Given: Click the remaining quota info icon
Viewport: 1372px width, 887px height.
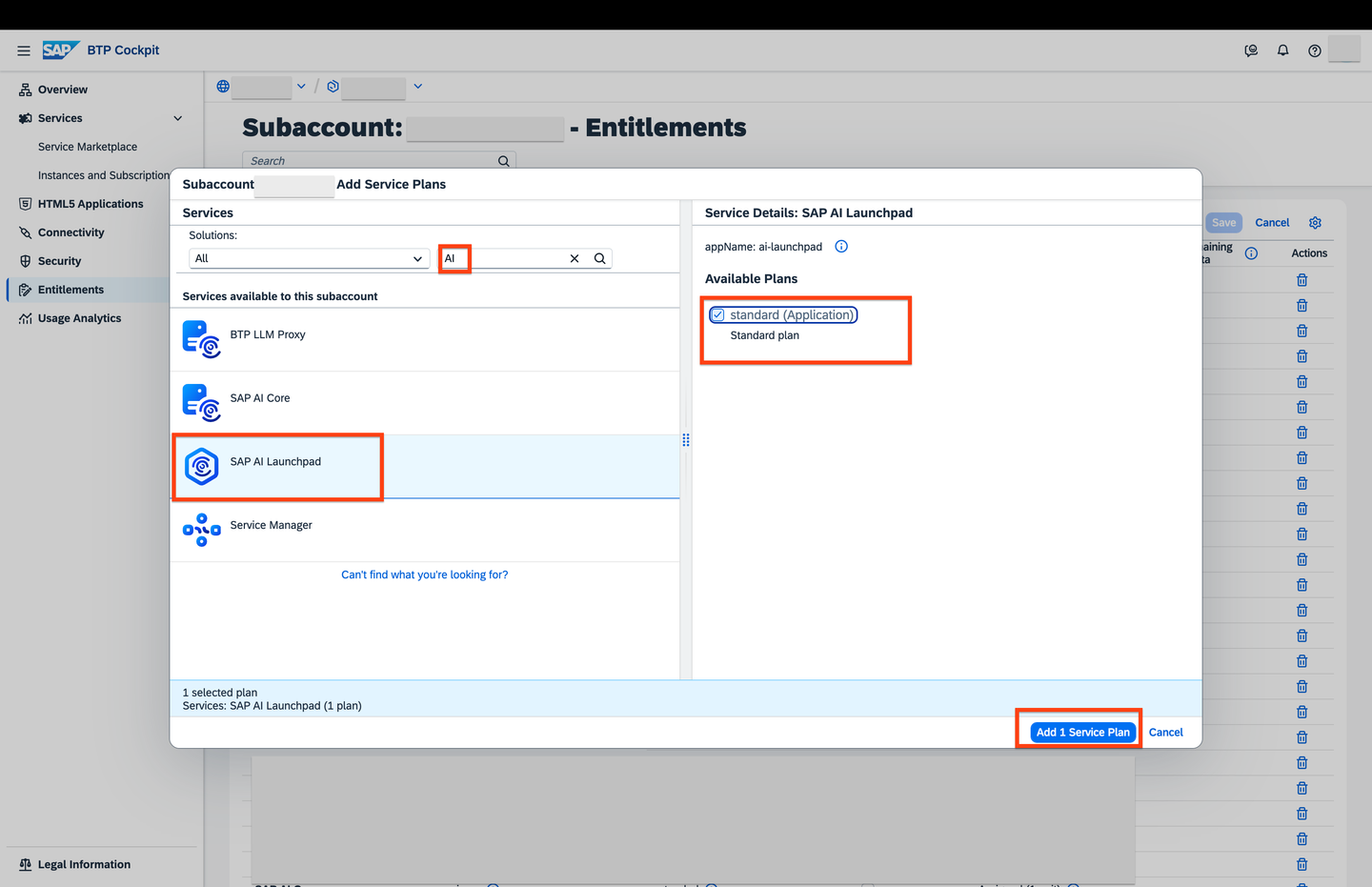Looking at the screenshot, I should pos(1251,253).
